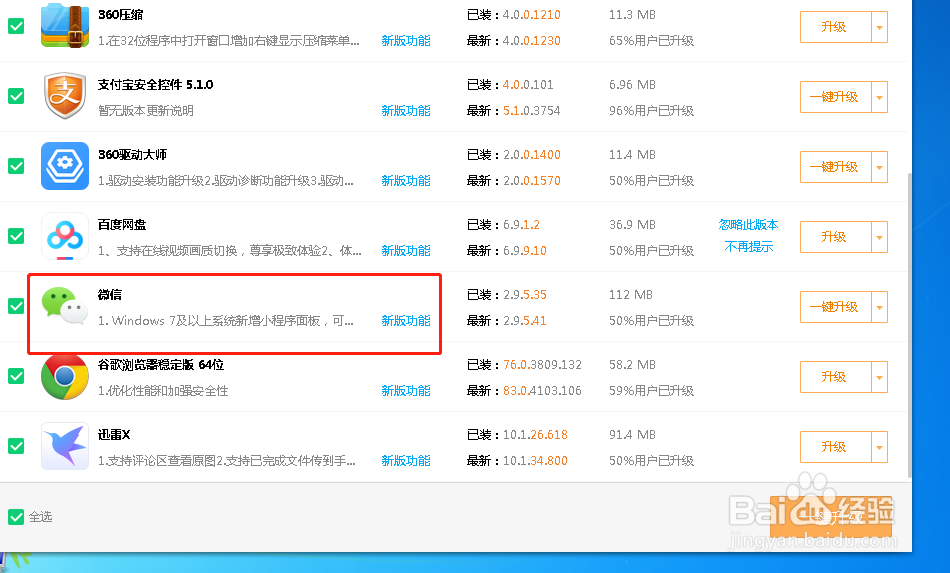950x573 pixels.
Task: Click the 360压缩 archive icon
Action: point(65,25)
